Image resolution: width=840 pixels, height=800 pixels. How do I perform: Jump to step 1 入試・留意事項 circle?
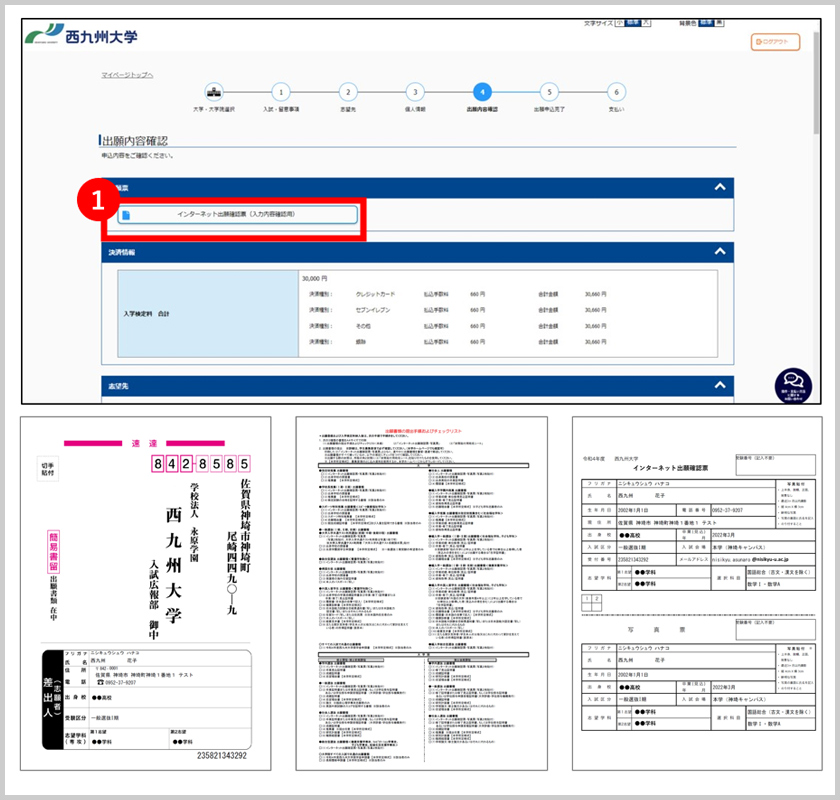(281, 92)
